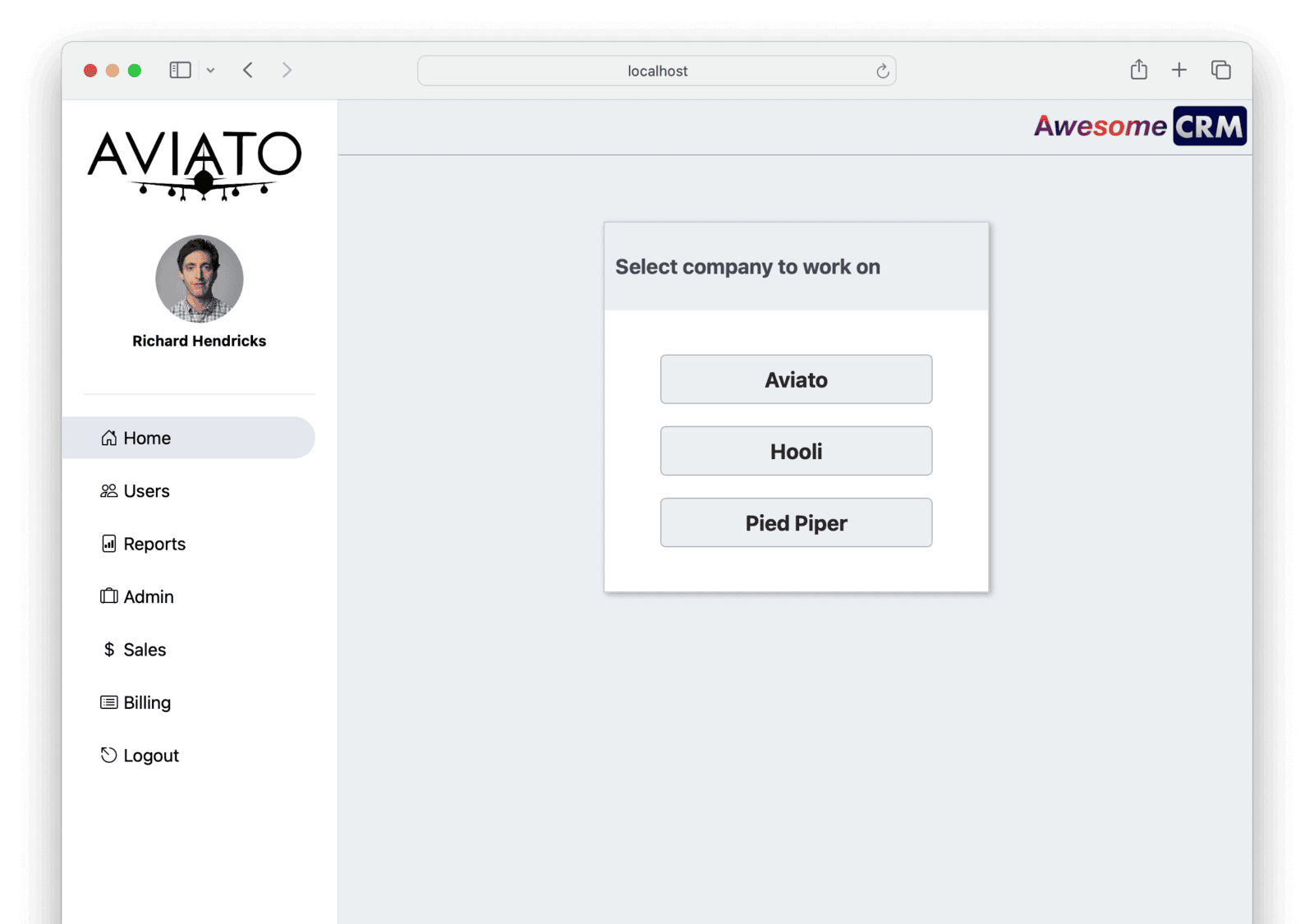Click Richard Hendricks profile photo
The height and width of the screenshot is (924, 1314).
point(200,279)
